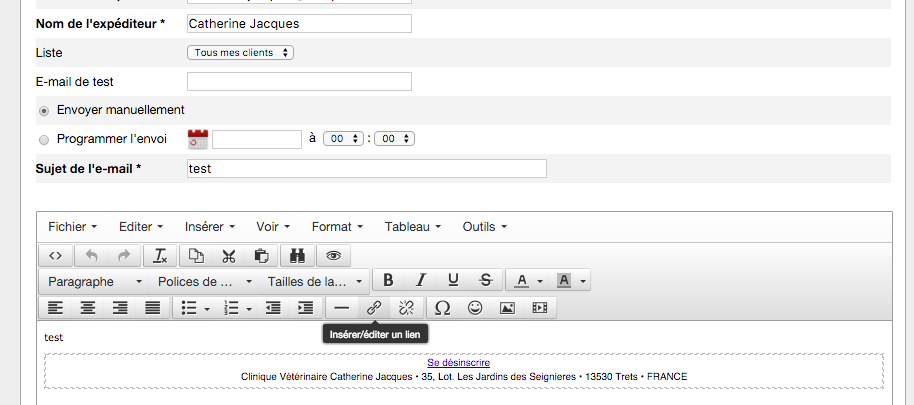Insert a numbered list

click(x=231, y=308)
